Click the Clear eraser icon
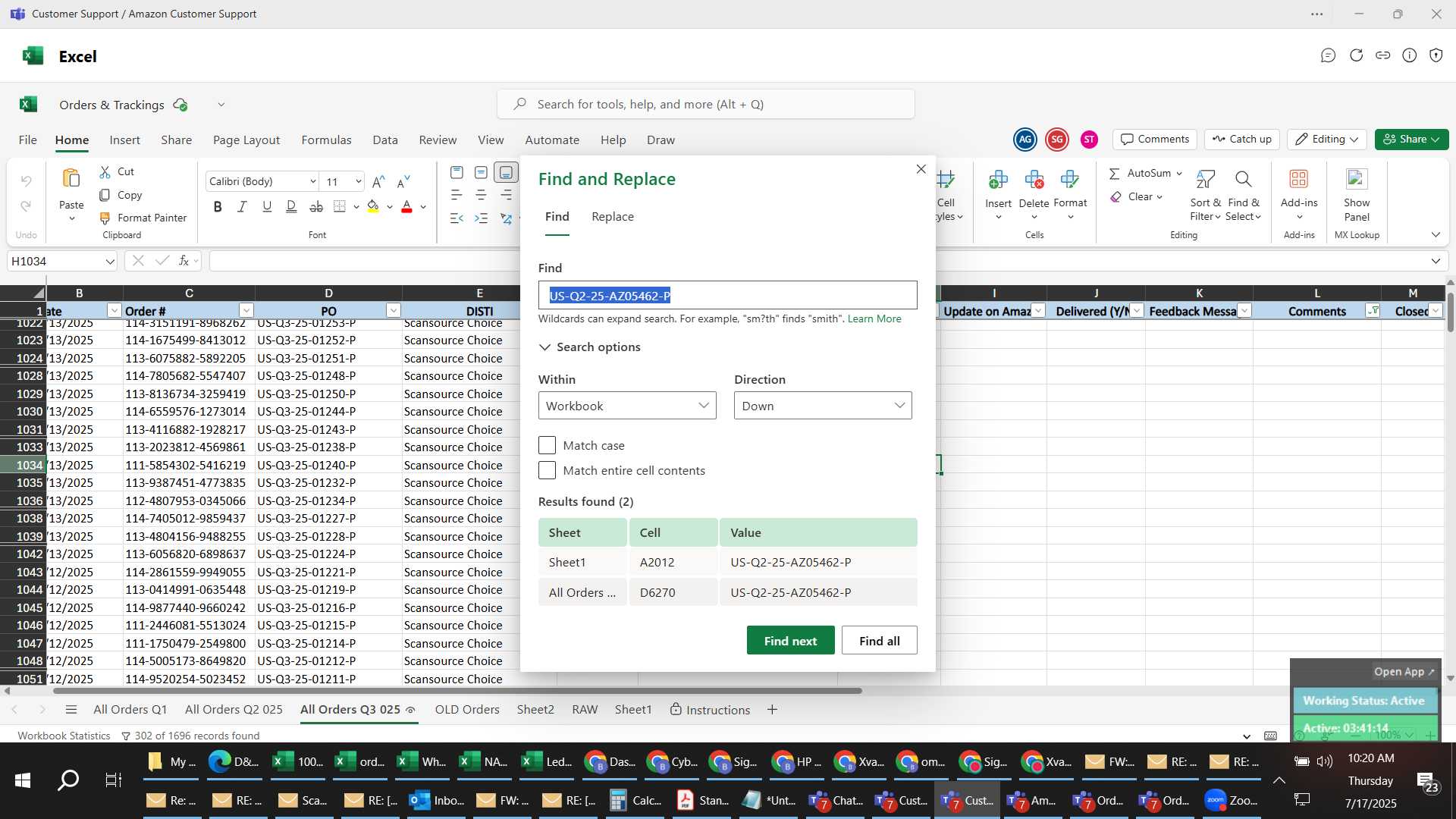 pyautogui.click(x=1116, y=197)
